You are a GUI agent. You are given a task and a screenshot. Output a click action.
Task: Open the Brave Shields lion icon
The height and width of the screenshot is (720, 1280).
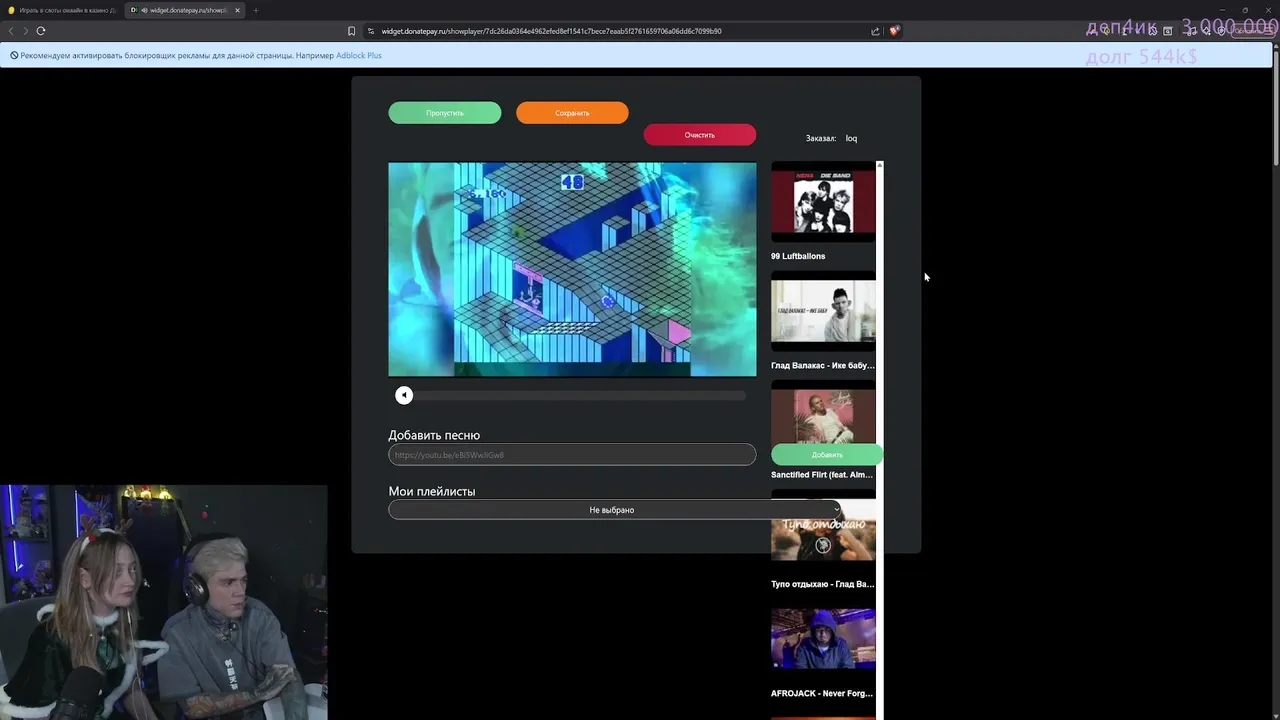894,31
